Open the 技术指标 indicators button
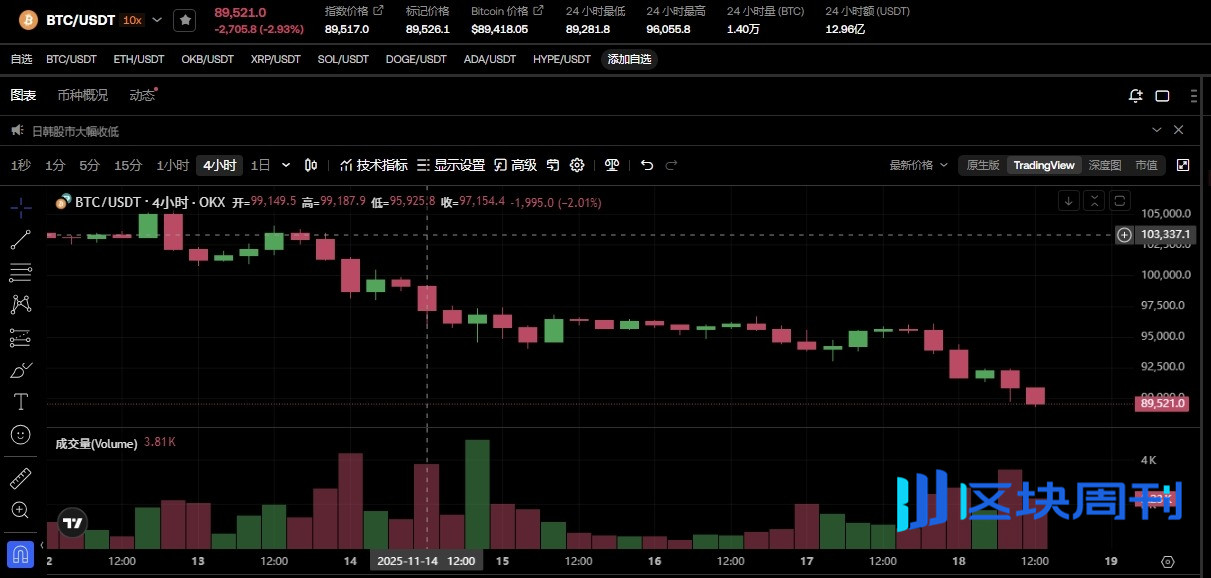 coord(374,165)
